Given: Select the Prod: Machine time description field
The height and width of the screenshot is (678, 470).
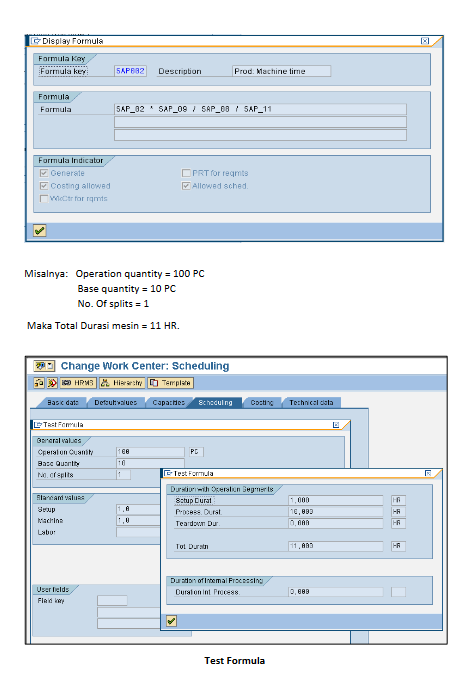Looking at the screenshot, I should coord(281,71).
